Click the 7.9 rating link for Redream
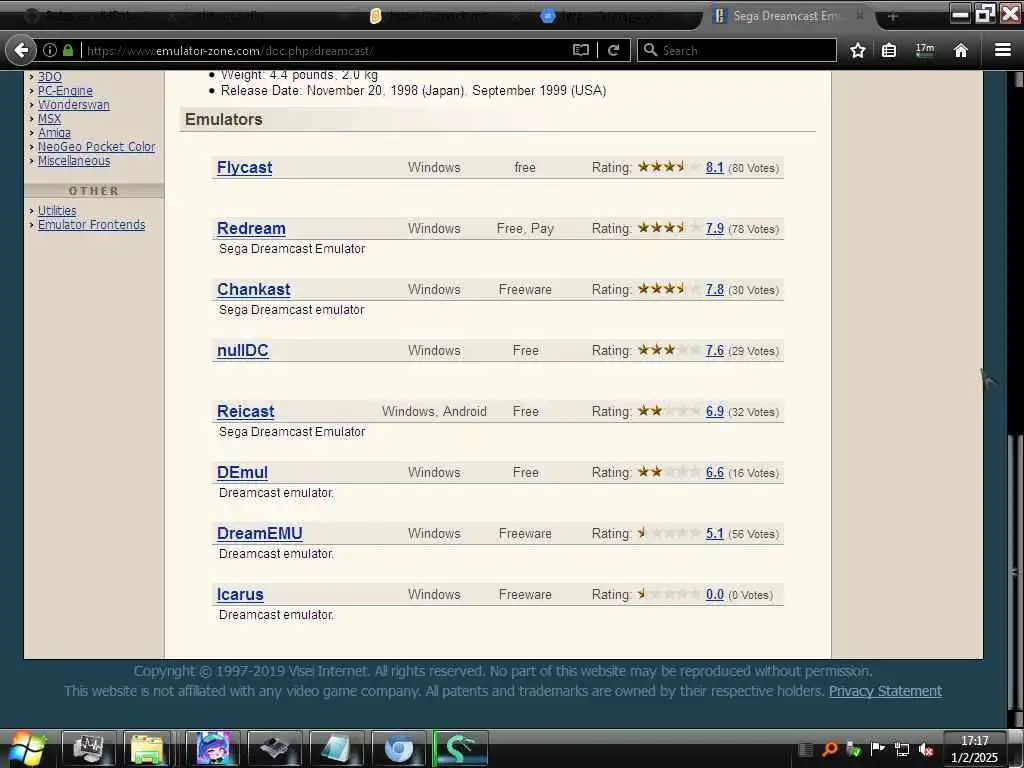 click(x=714, y=229)
